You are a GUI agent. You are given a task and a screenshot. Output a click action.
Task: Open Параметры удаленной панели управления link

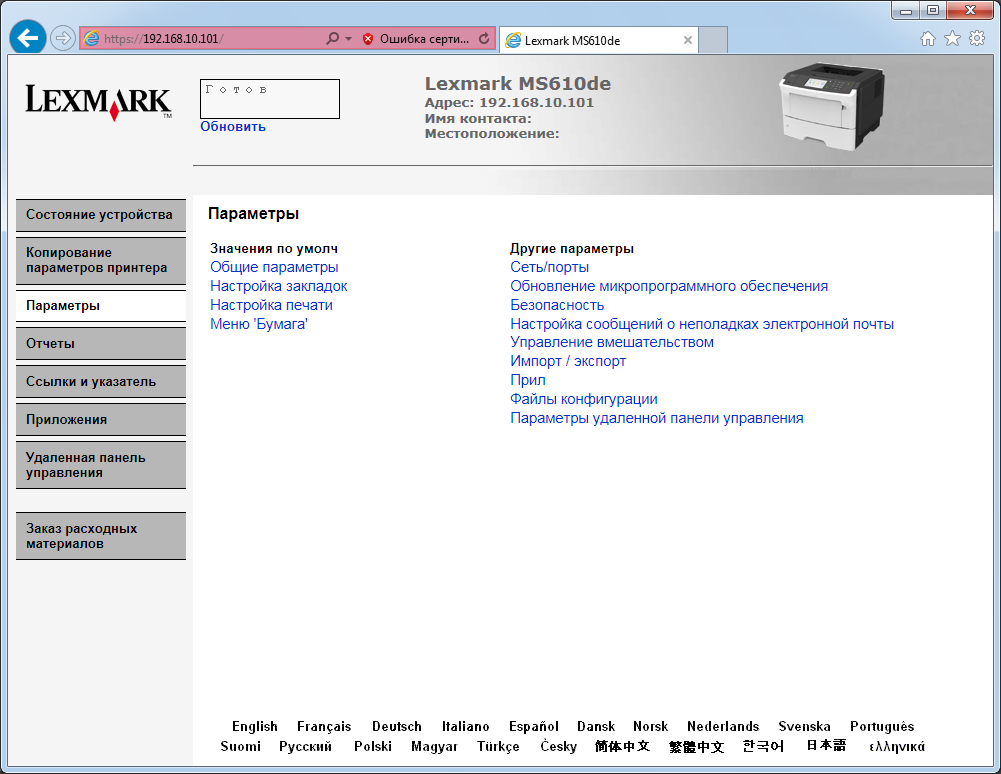pyautogui.click(x=656, y=418)
